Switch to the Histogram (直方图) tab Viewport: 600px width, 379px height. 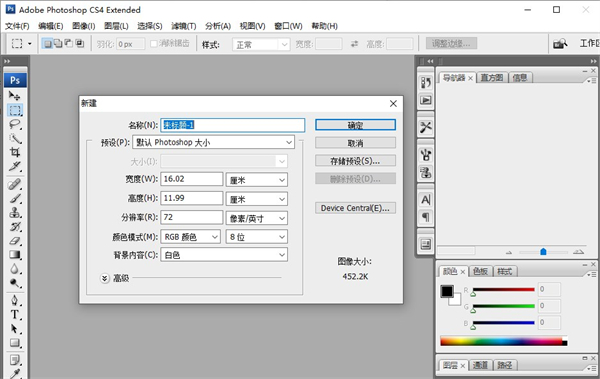click(x=492, y=78)
